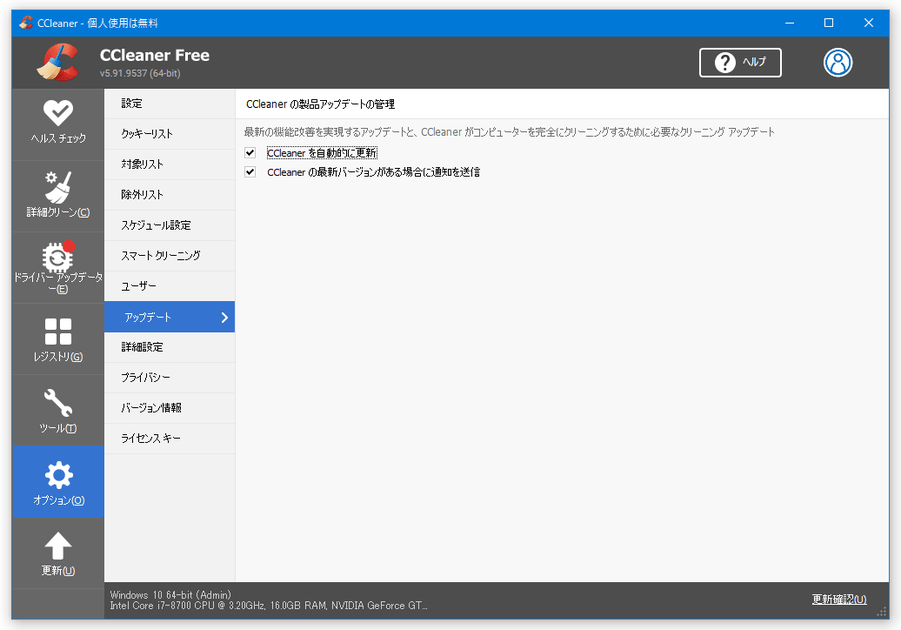Open the 対象リスト page
Image resolution: width=901 pixels, height=630 pixels.
pyautogui.click(x=170, y=164)
